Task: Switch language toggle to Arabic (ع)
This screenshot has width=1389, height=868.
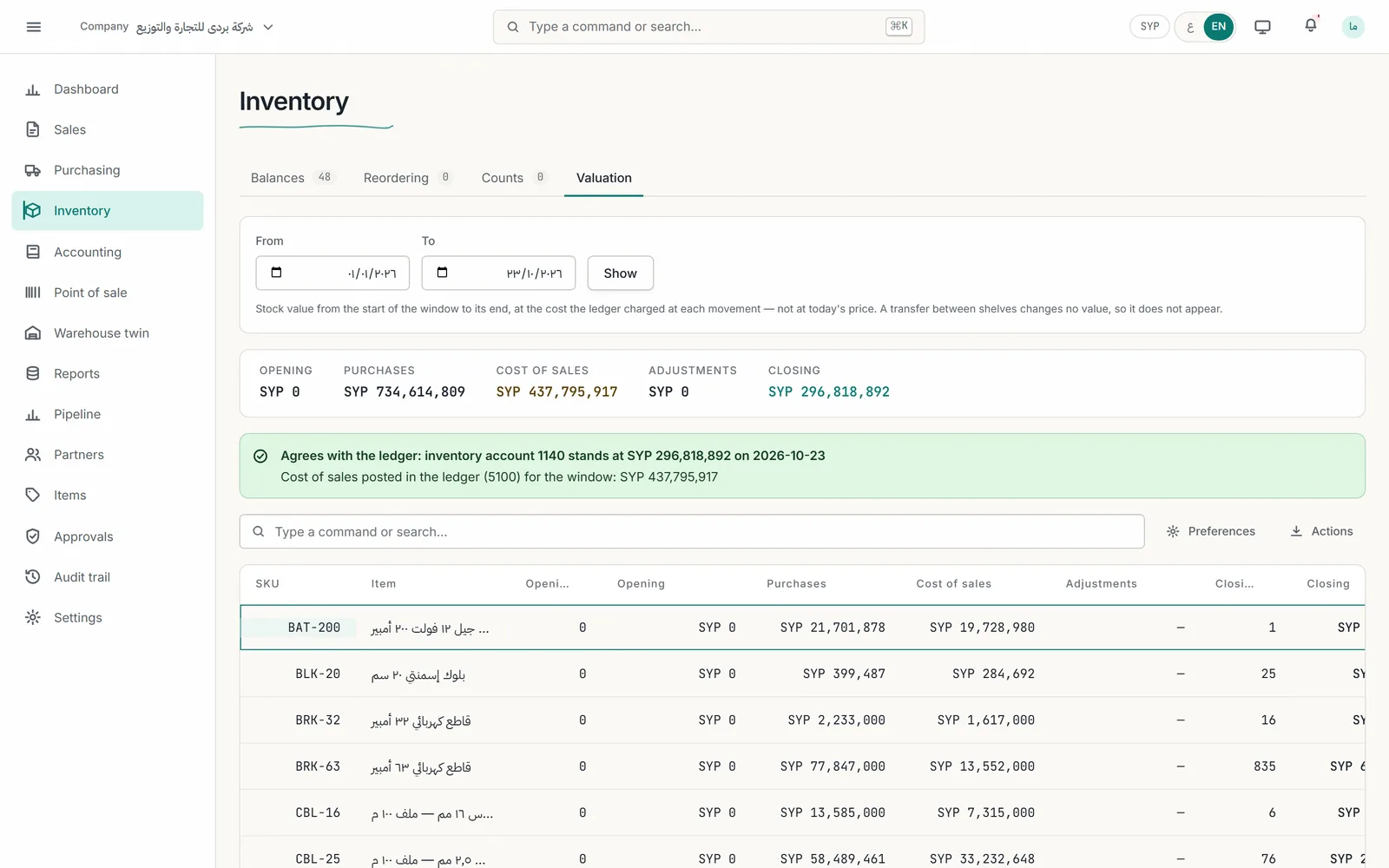Action: (1190, 27)
